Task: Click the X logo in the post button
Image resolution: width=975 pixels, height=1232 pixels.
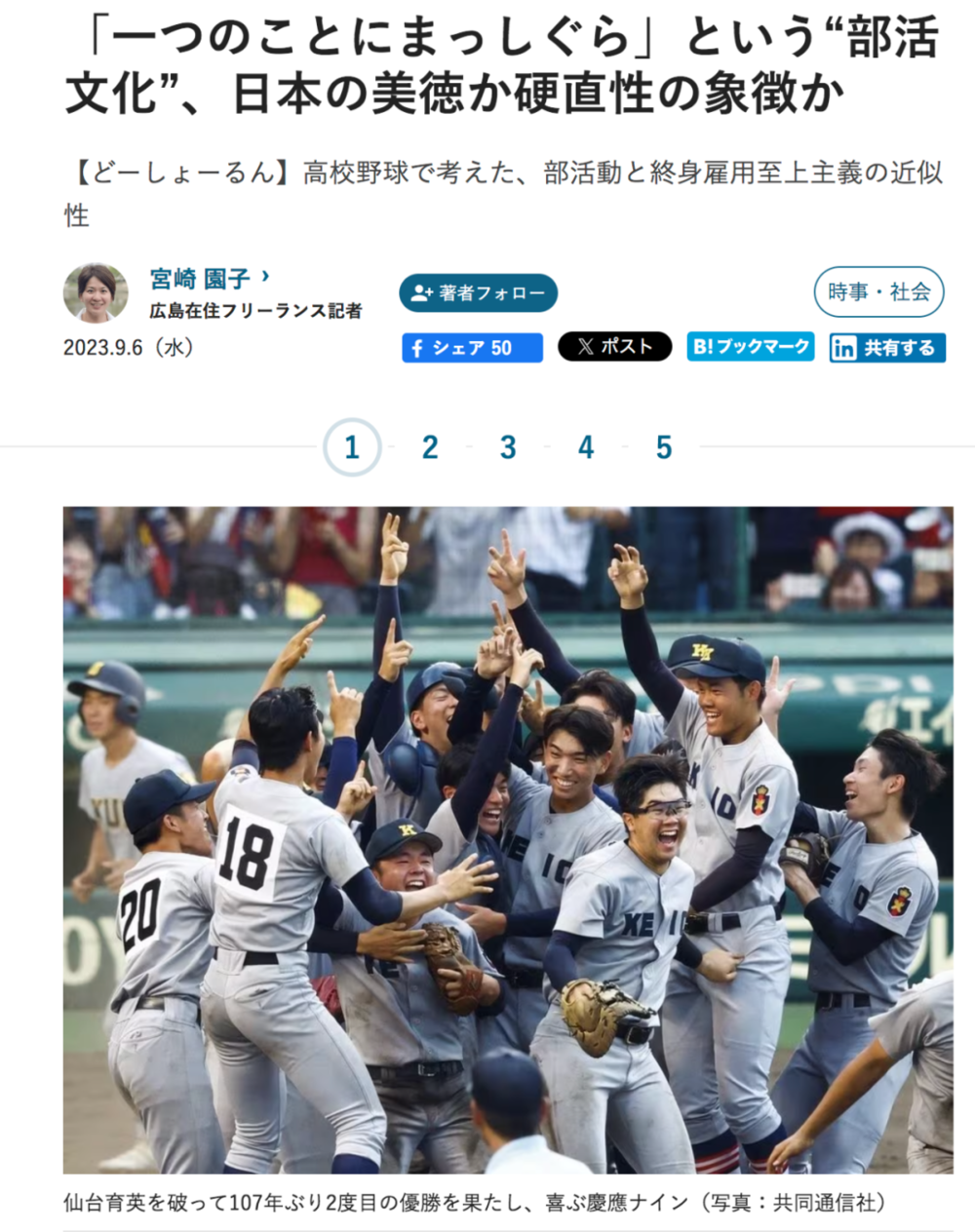Action: tap(585, 346)
